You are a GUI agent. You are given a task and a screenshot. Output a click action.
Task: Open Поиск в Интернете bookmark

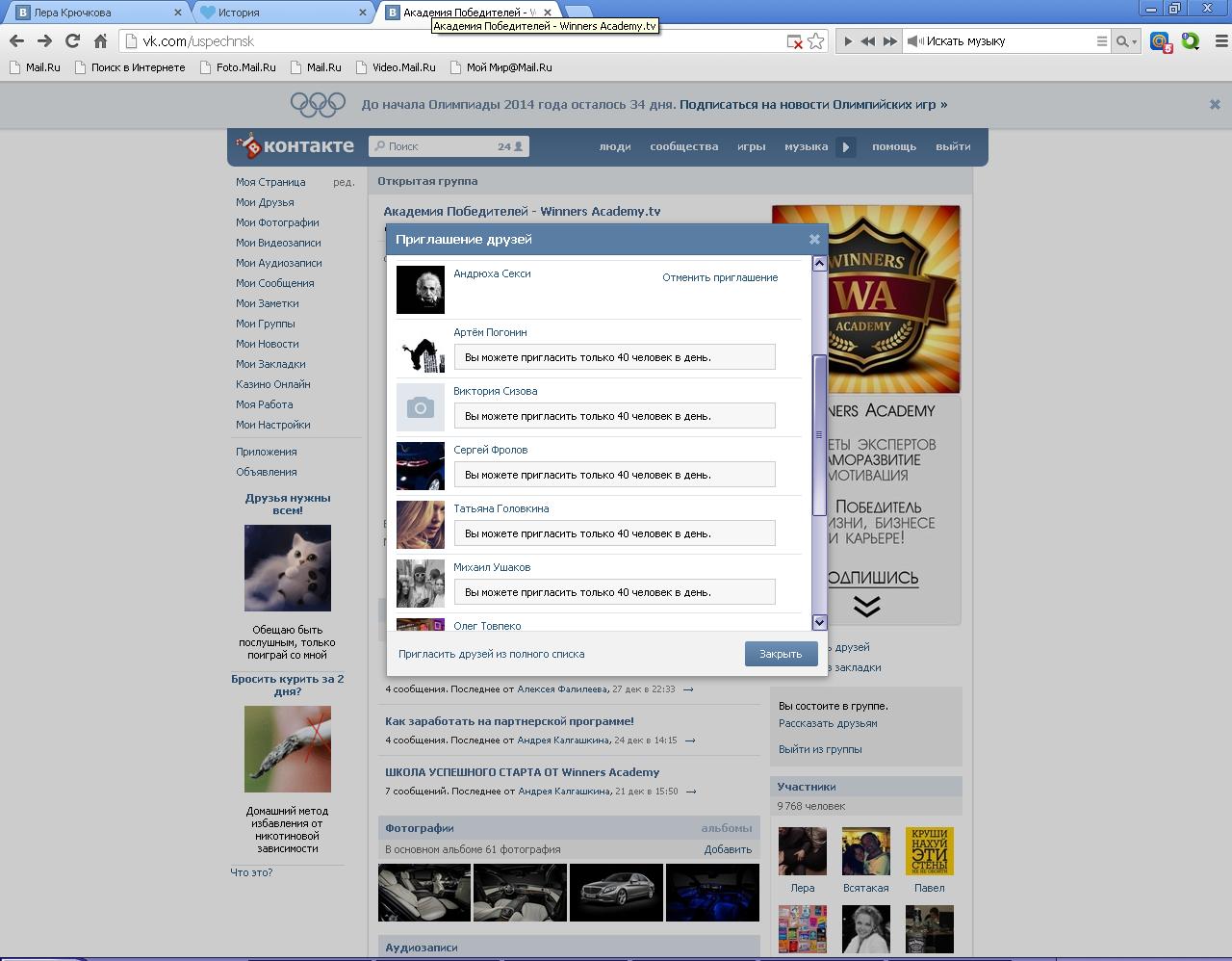coord(130,67)
